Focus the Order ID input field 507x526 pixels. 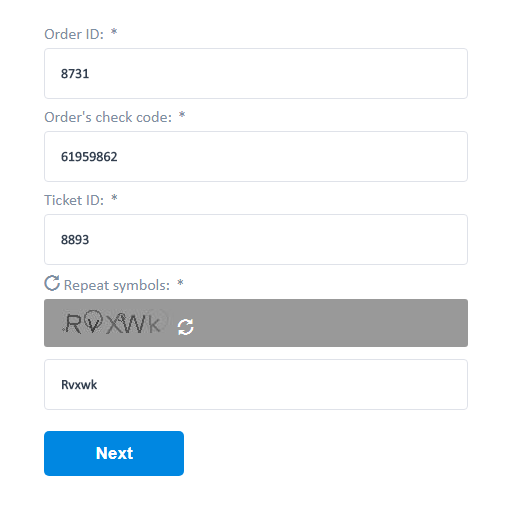256,73
